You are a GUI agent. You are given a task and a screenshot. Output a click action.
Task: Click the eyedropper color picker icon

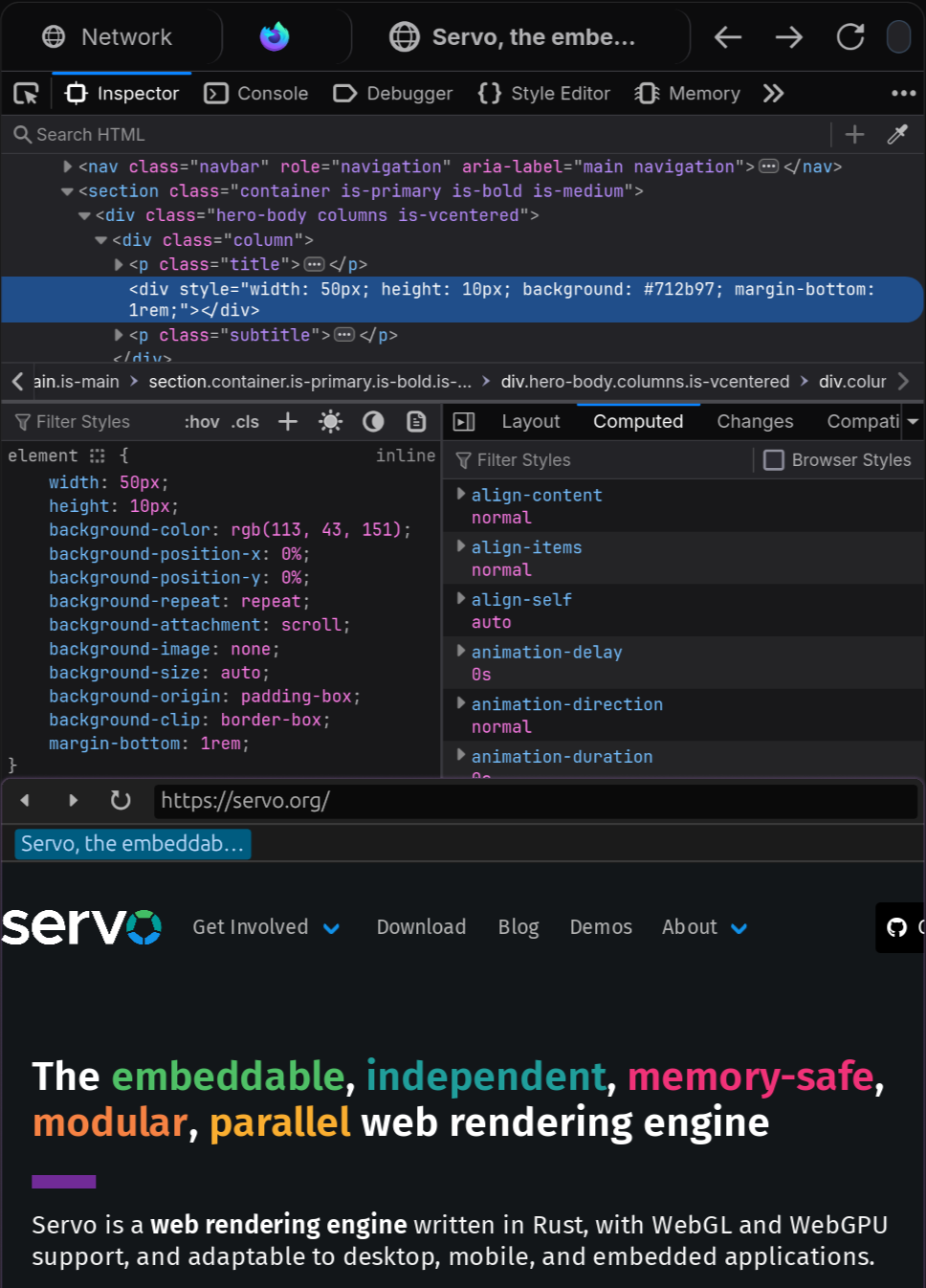click(897, 135)
